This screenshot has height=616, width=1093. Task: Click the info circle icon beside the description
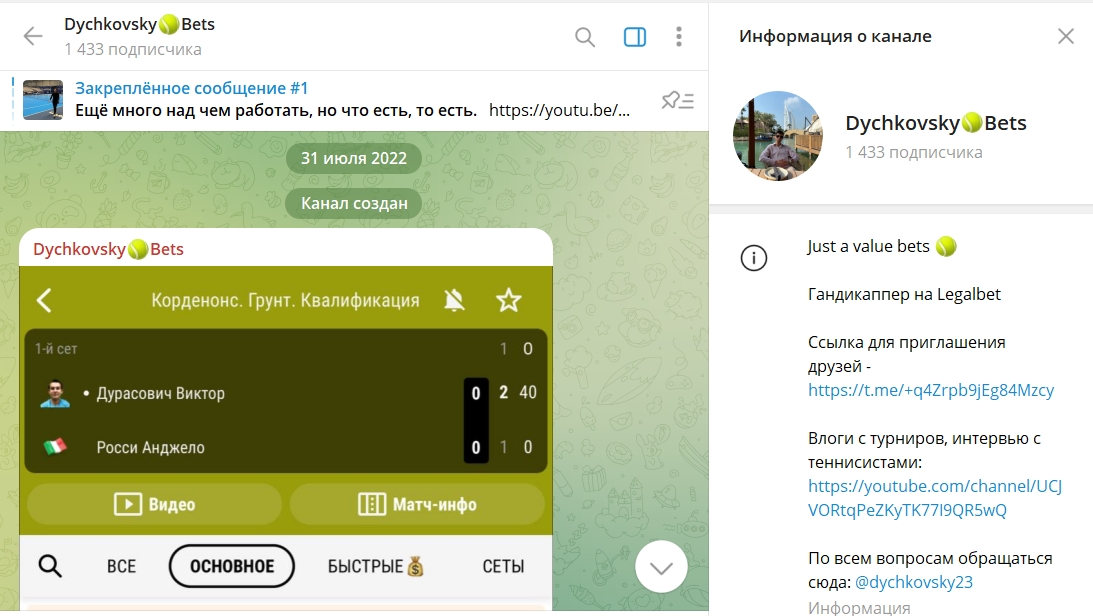click(754, 258)
